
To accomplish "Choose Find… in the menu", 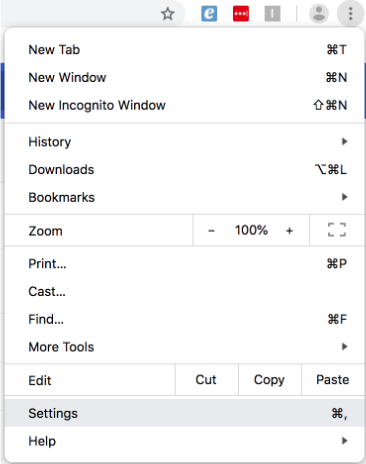I will [184, 319].
